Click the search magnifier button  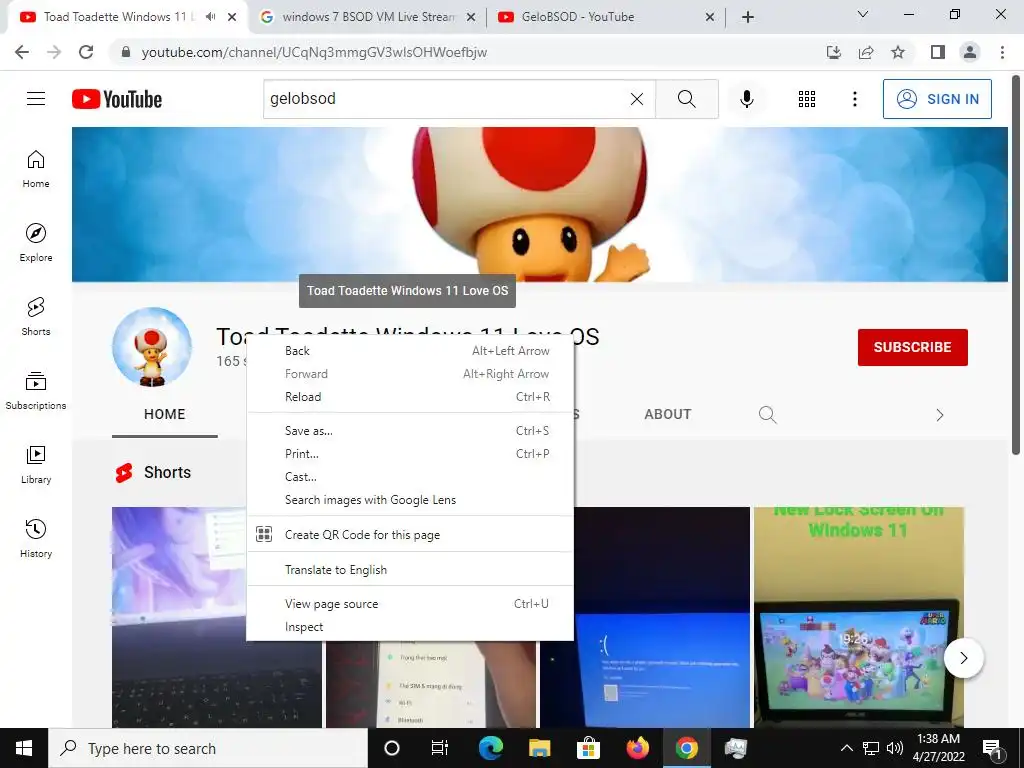click(686, 99)
